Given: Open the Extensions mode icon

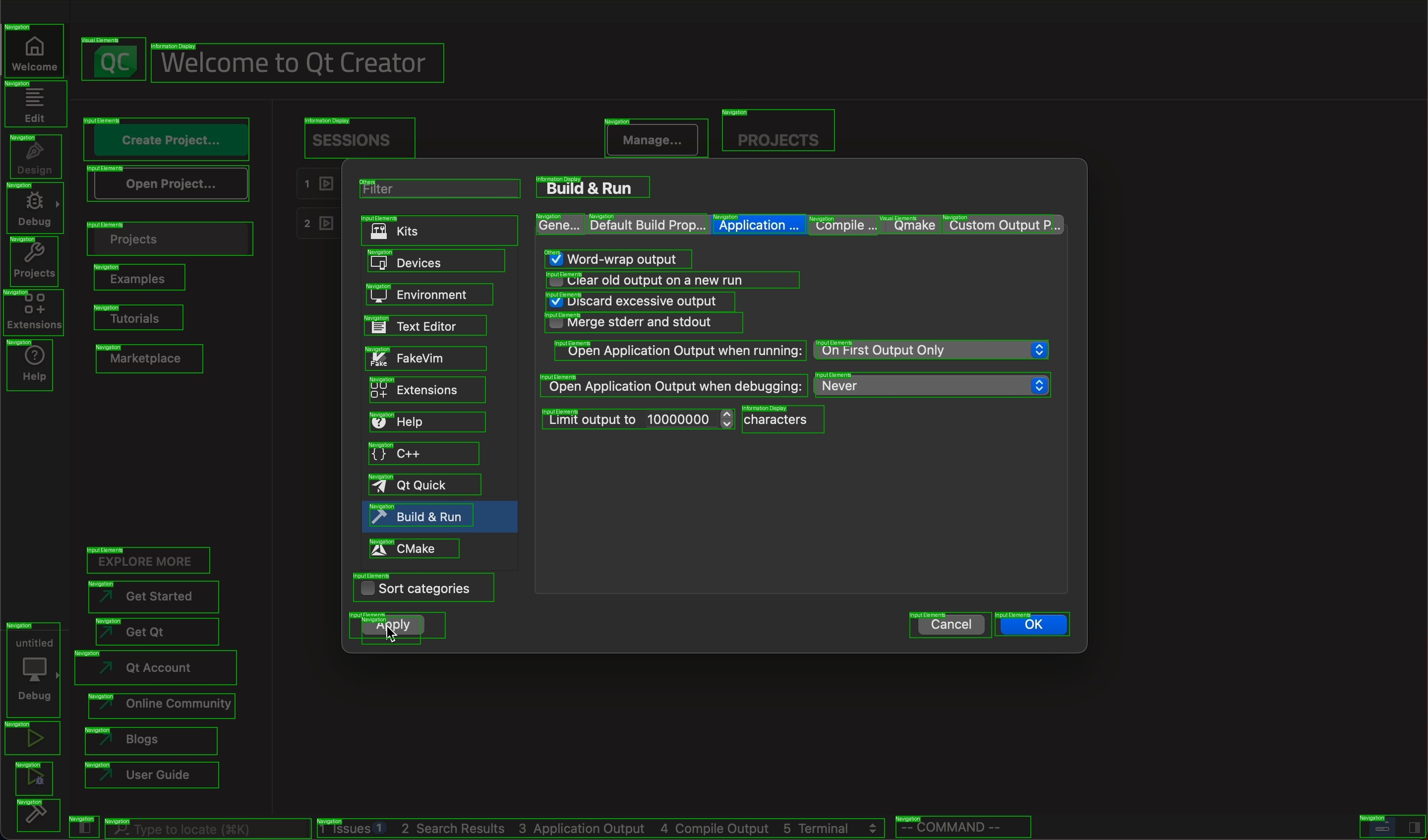Looking at the screenshot, I should coord(34,313).
